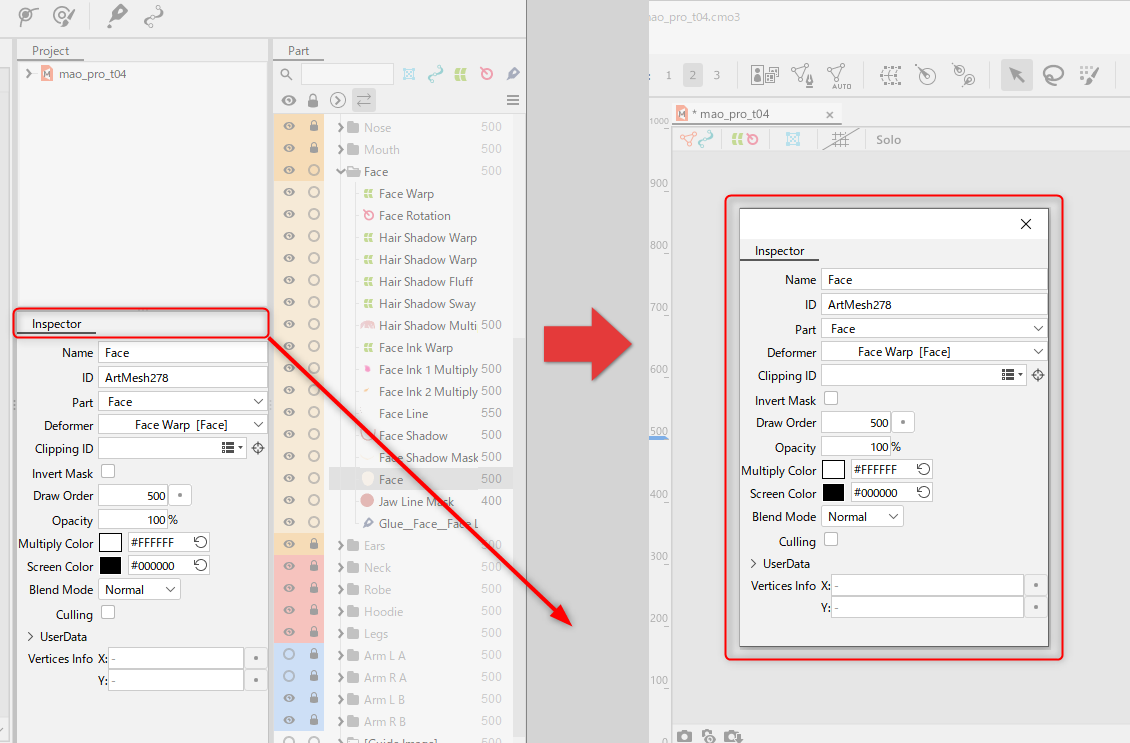
Task: Enable the warp deformer filter in the Part panel
Action: pos(461,74)
